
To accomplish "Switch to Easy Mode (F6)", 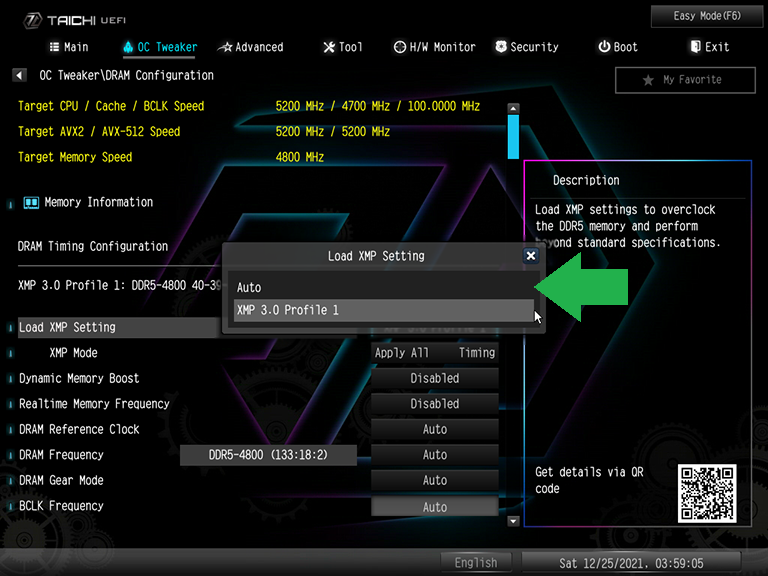I will coord(707,16).
